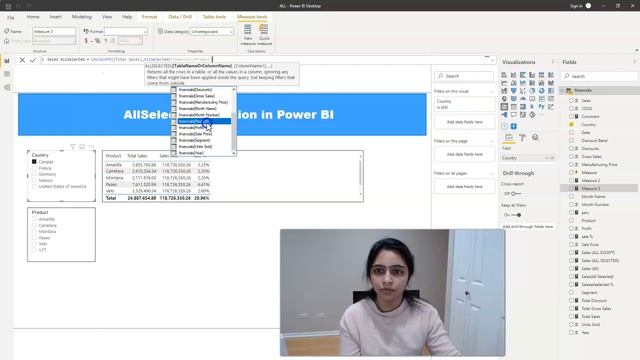Check Canada in the Country slicer
Screen dimensions: 640x360
pyautogui.click(x=34, y=162)
